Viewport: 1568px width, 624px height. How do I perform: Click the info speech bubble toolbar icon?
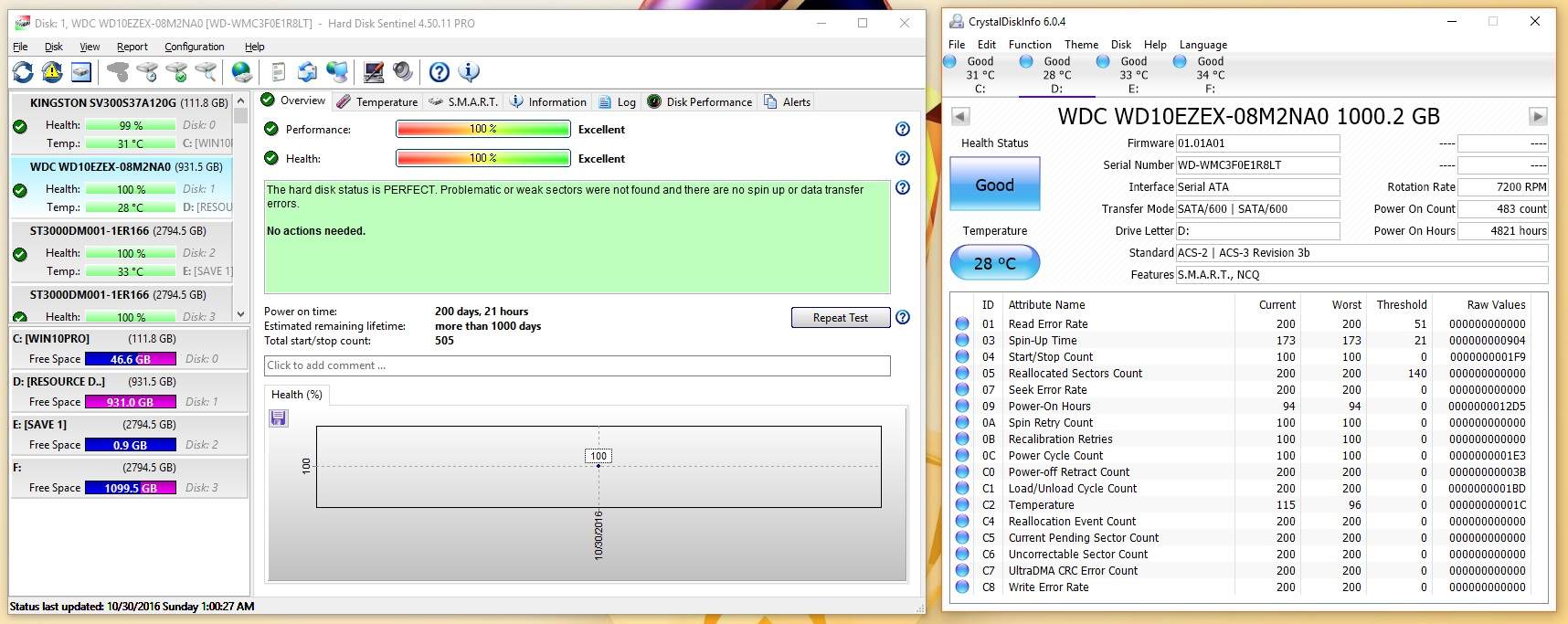469,71
